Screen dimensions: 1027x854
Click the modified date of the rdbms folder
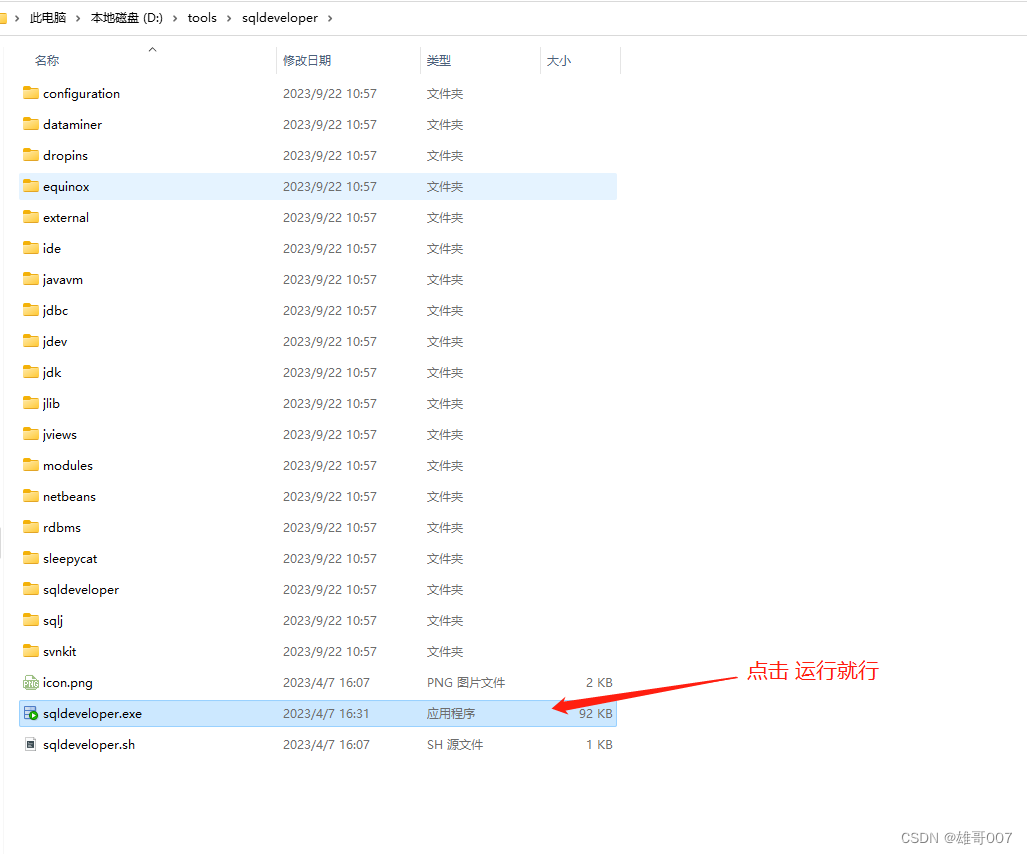[x=329, y=527]
